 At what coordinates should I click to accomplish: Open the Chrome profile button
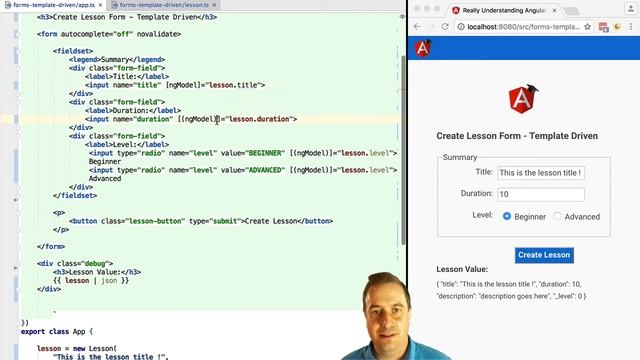[630, 9]
